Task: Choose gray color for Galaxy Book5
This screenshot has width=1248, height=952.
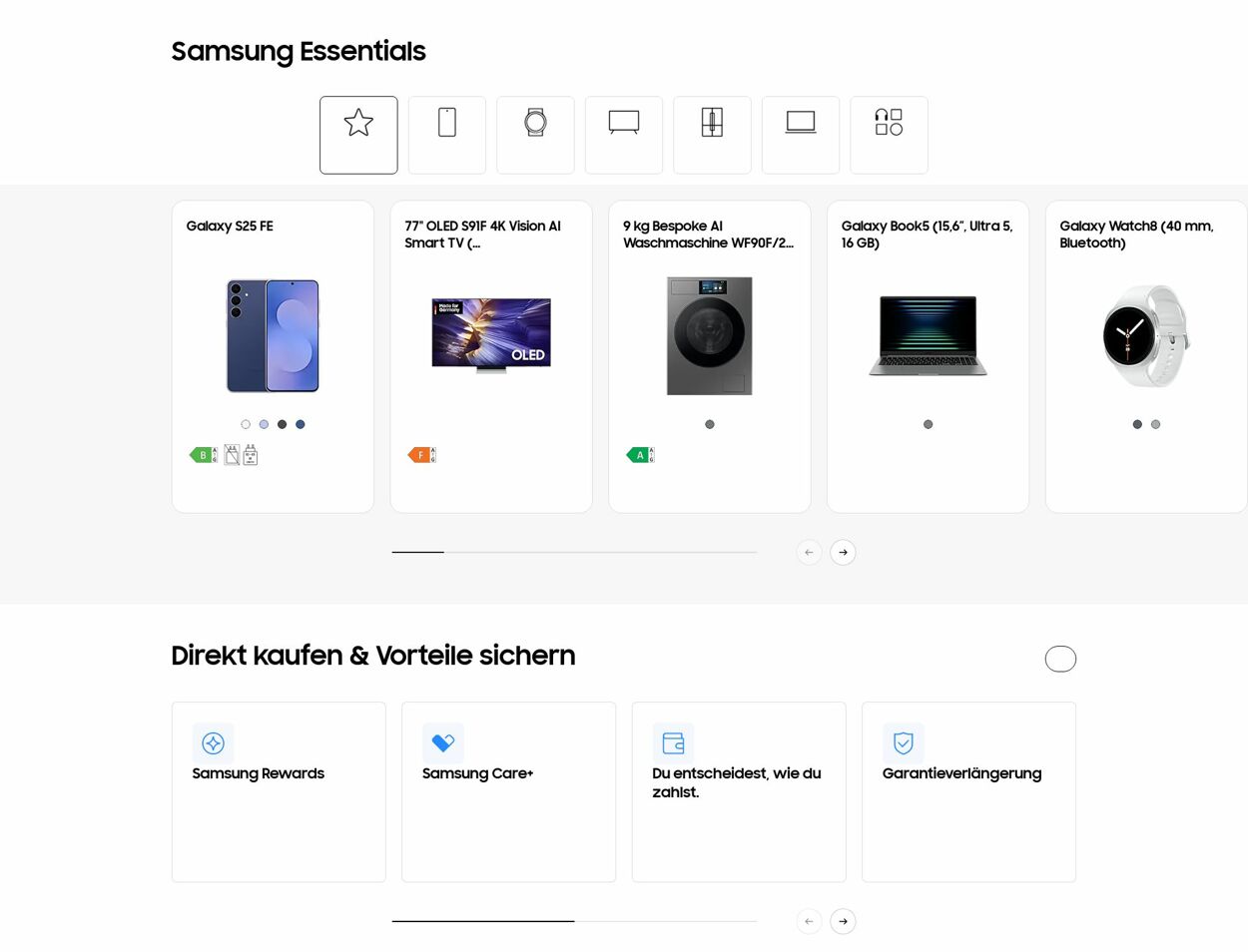Action: pyautogui.click(x=929, y=424)
